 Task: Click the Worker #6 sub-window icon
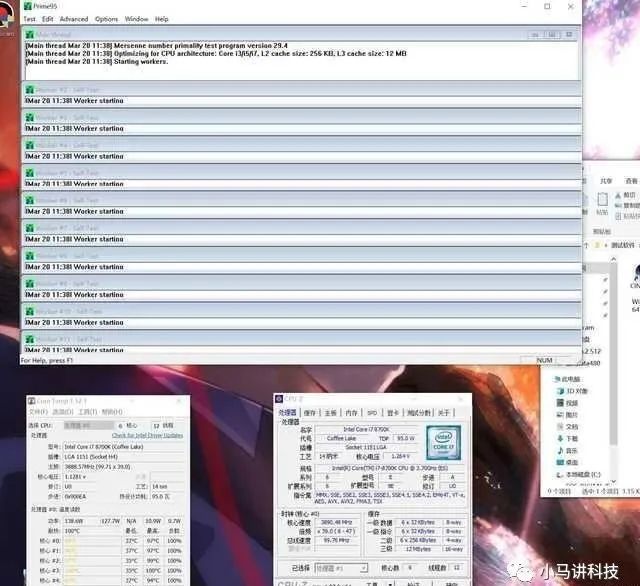pos(30,200)
